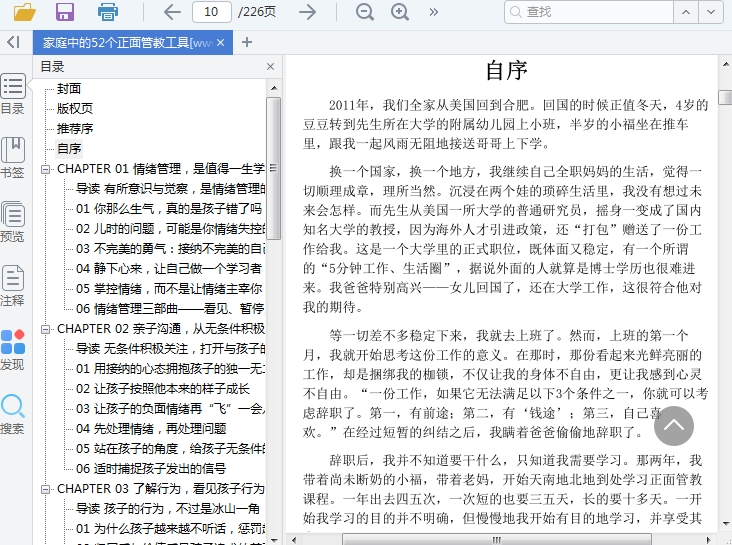Go to the previous page with the left arrow
The height and width of the screenshot is (545, 732).
pyautogui.click(x=172, y=12)
